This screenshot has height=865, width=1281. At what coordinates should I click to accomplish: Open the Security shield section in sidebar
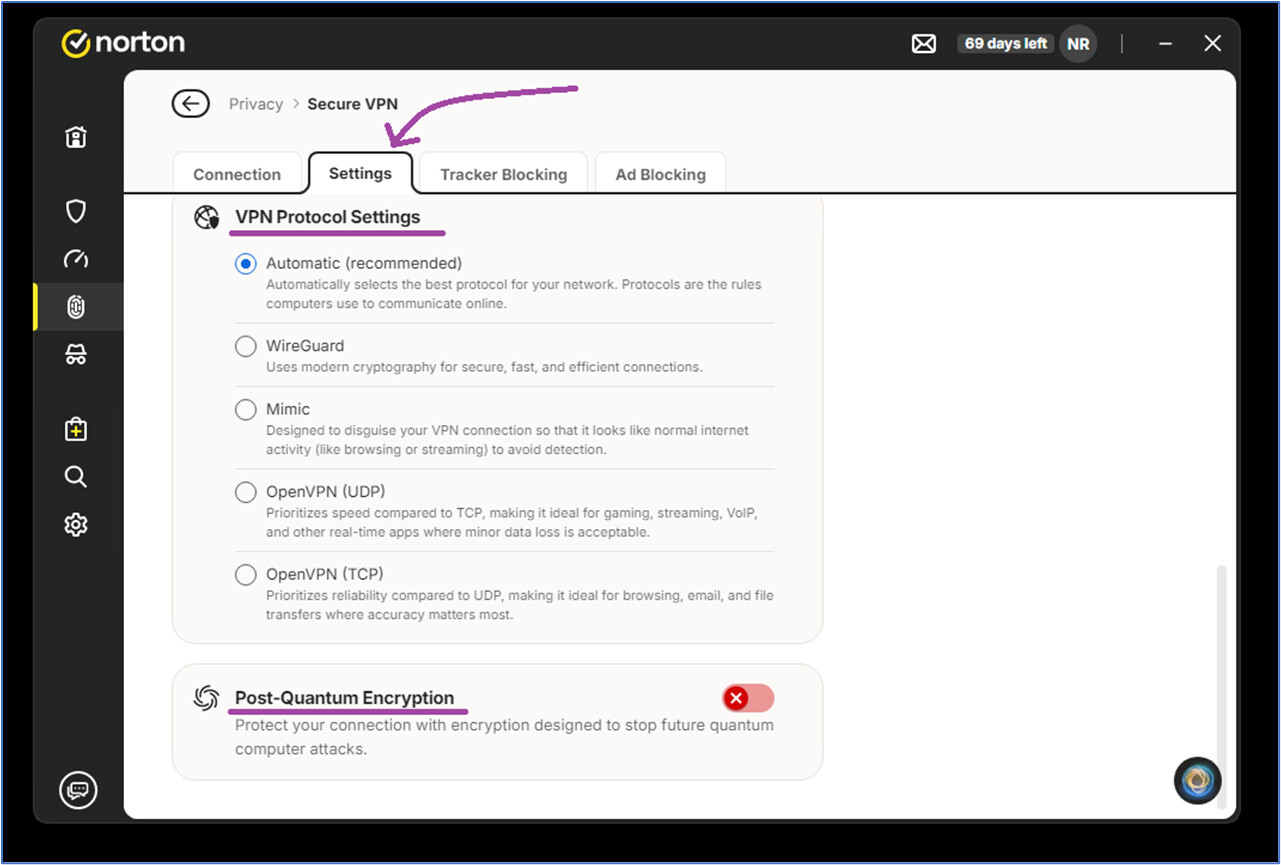(x=76, y=211)
